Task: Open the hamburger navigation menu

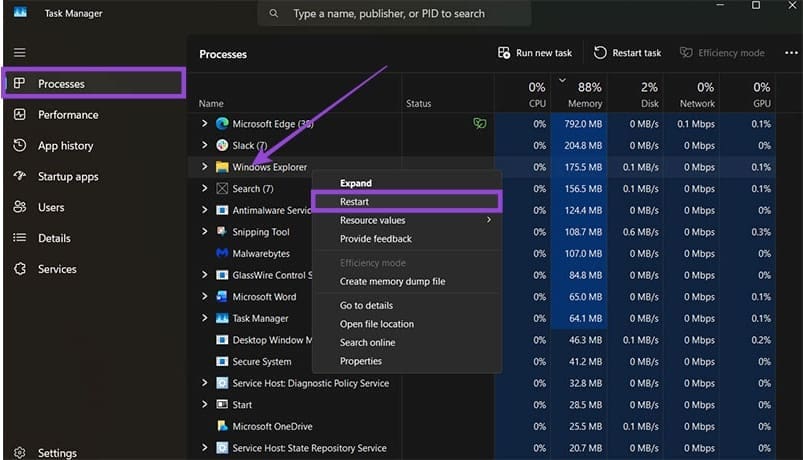Action: (19, 53)
